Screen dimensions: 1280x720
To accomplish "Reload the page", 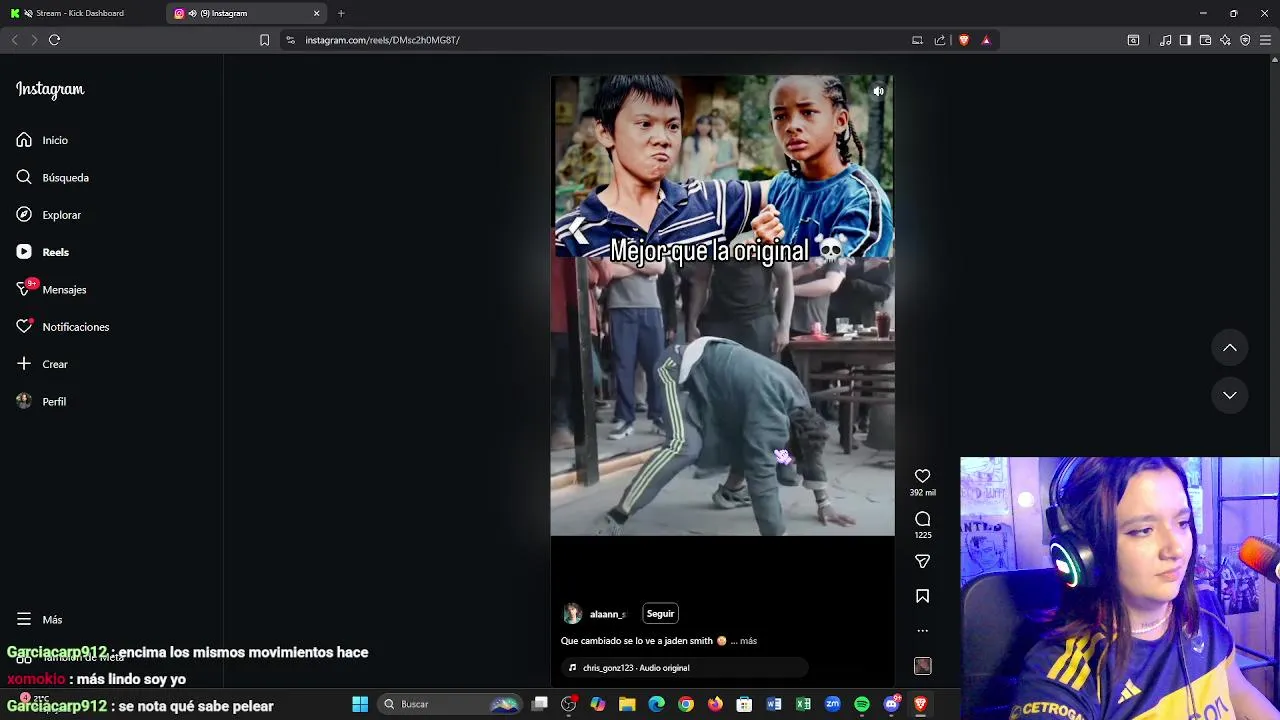I will pos(55,40).
